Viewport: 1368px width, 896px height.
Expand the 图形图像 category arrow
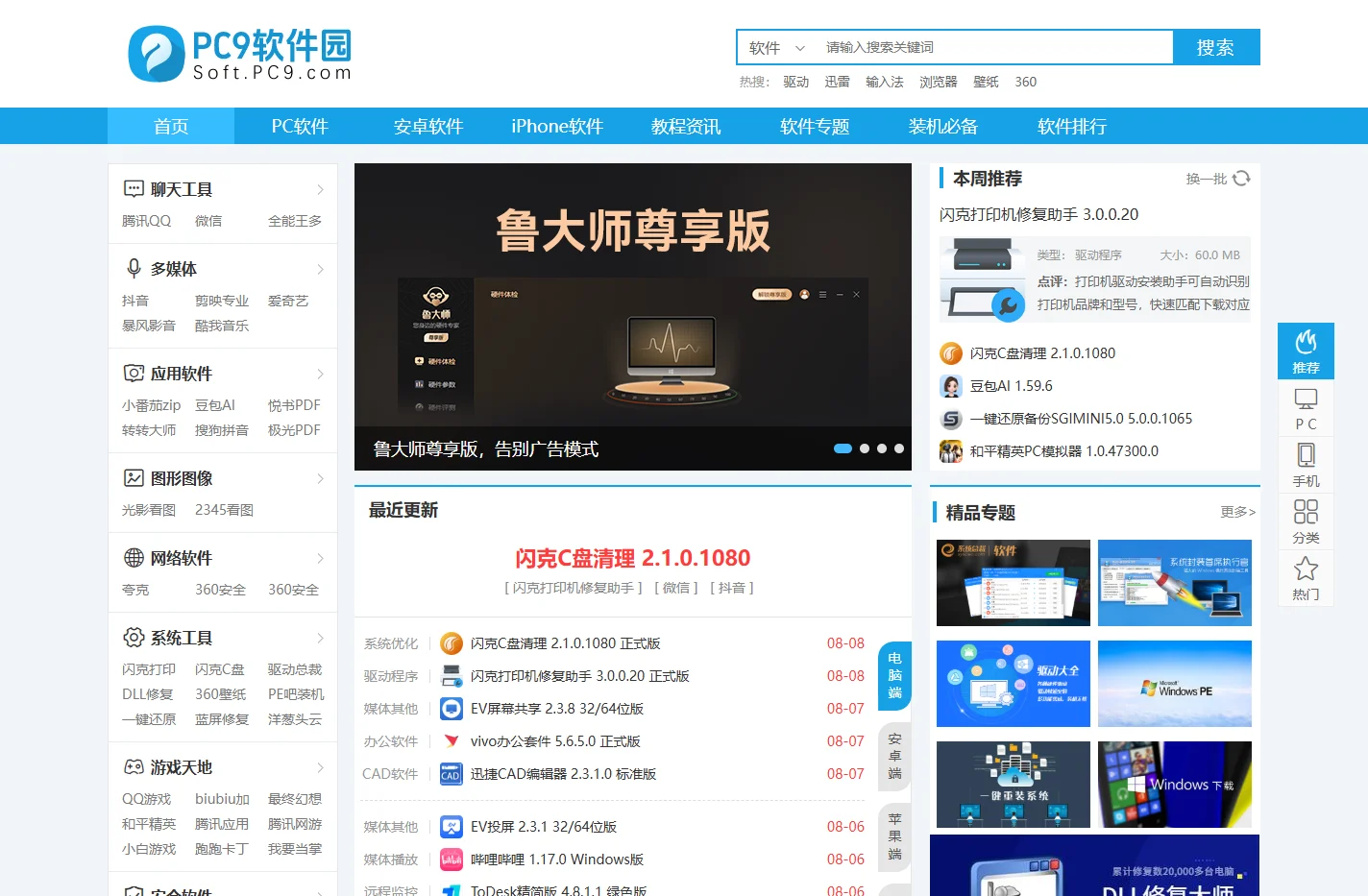(320, 478)
